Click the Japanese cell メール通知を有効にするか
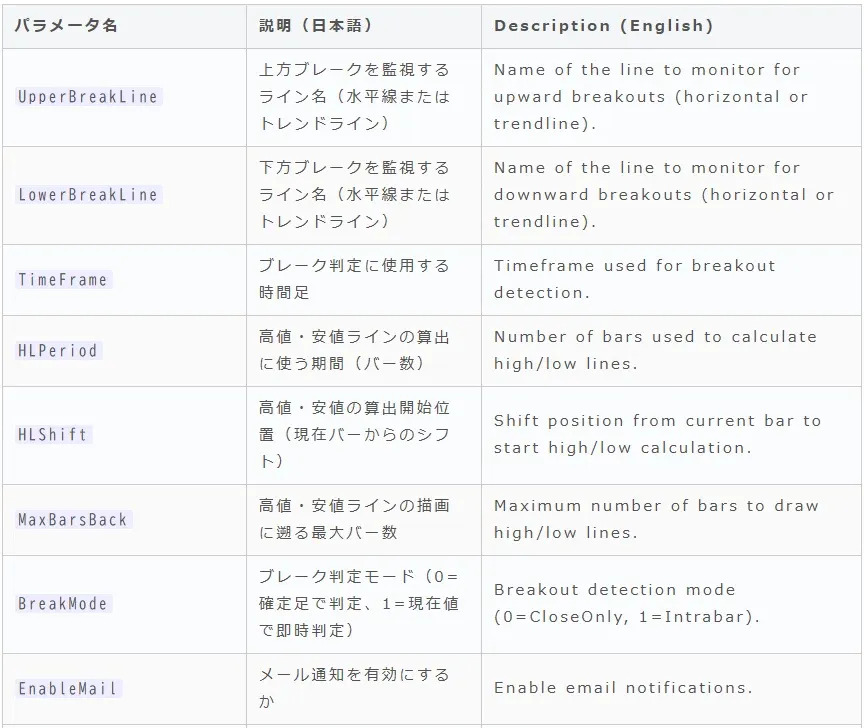Image resolution: width=868 pixels, height=728 pixels. [354, 688]
